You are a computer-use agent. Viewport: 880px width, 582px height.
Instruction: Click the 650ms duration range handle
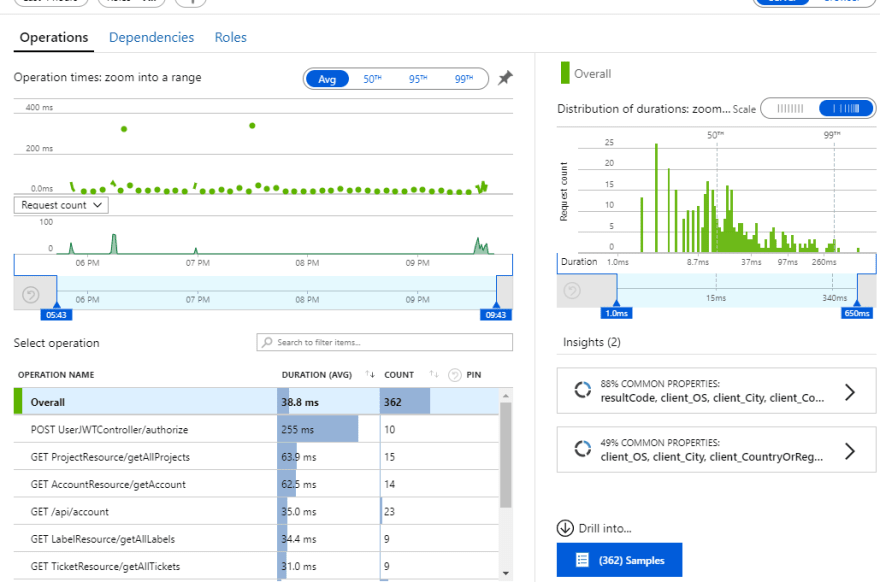click(x=857, y=313)
